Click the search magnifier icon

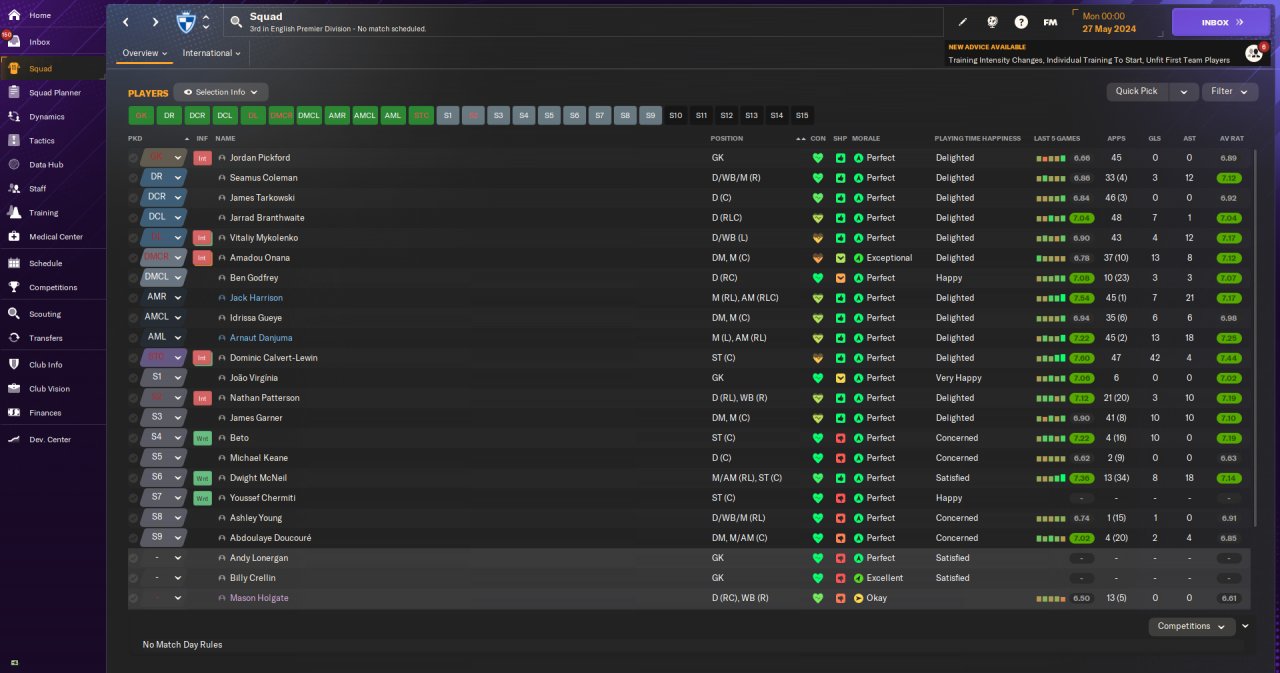(236, 21)
